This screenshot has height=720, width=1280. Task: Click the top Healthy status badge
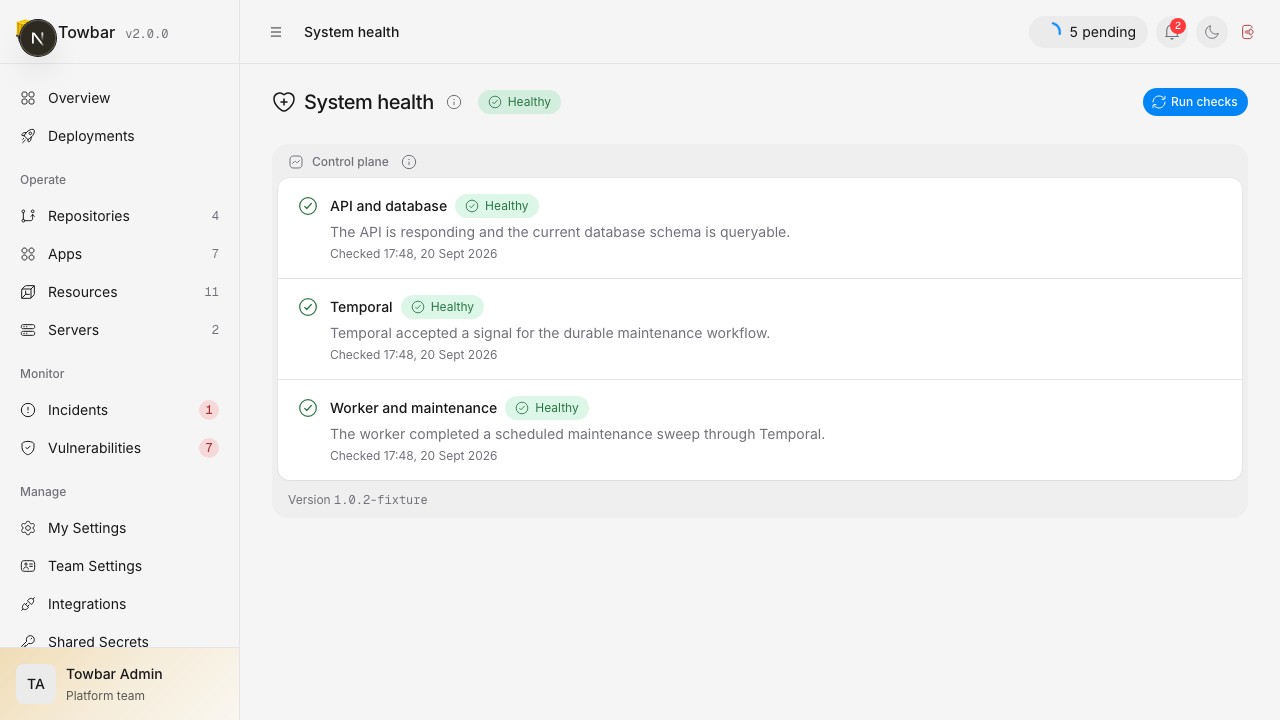pos(519,102)
